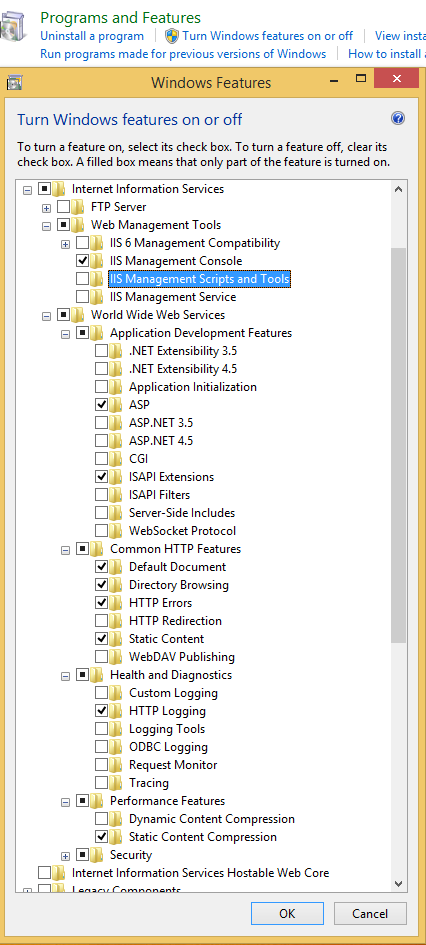Uncheck ISAPI Extensions
This screenshot has height=945, width=426.
pyautogui.click(x=102, y=477)
